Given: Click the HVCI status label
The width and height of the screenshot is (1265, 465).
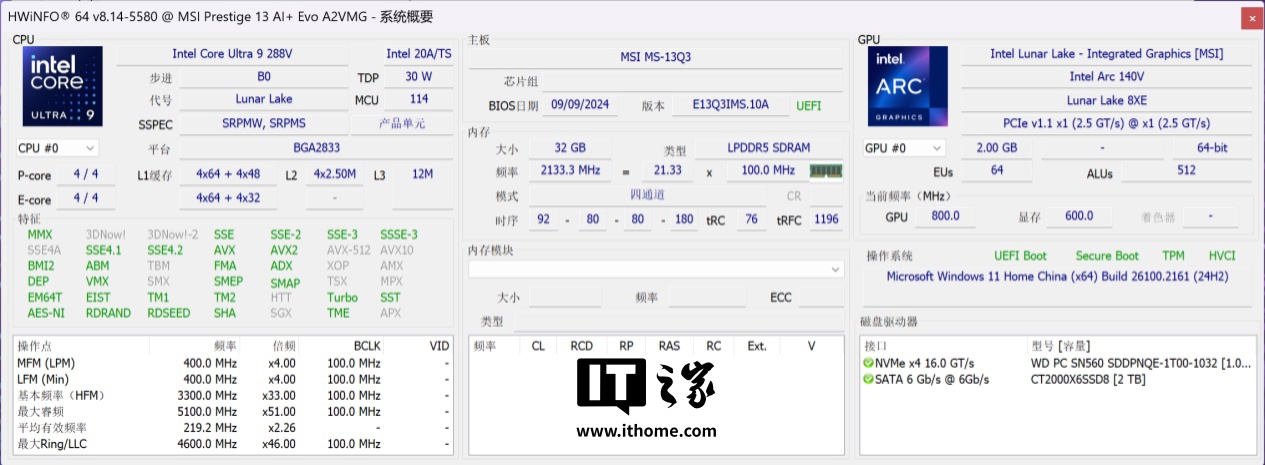Looking at the screenshot, I should [x=1222, y=256].
